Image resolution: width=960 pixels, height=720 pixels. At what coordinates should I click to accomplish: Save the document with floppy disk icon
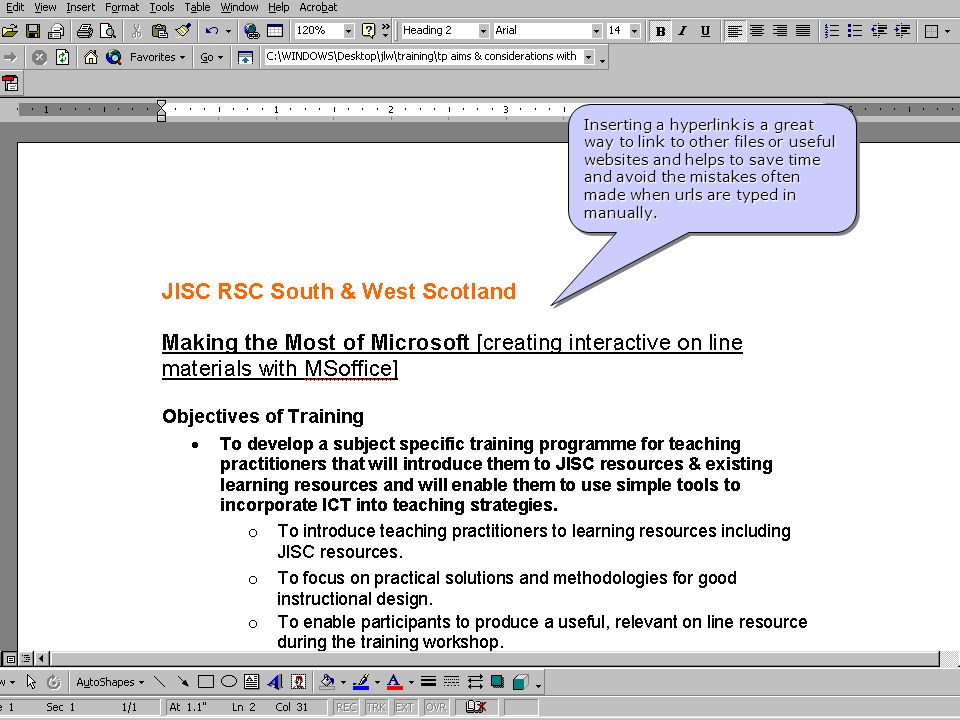[x=32, y=31]
